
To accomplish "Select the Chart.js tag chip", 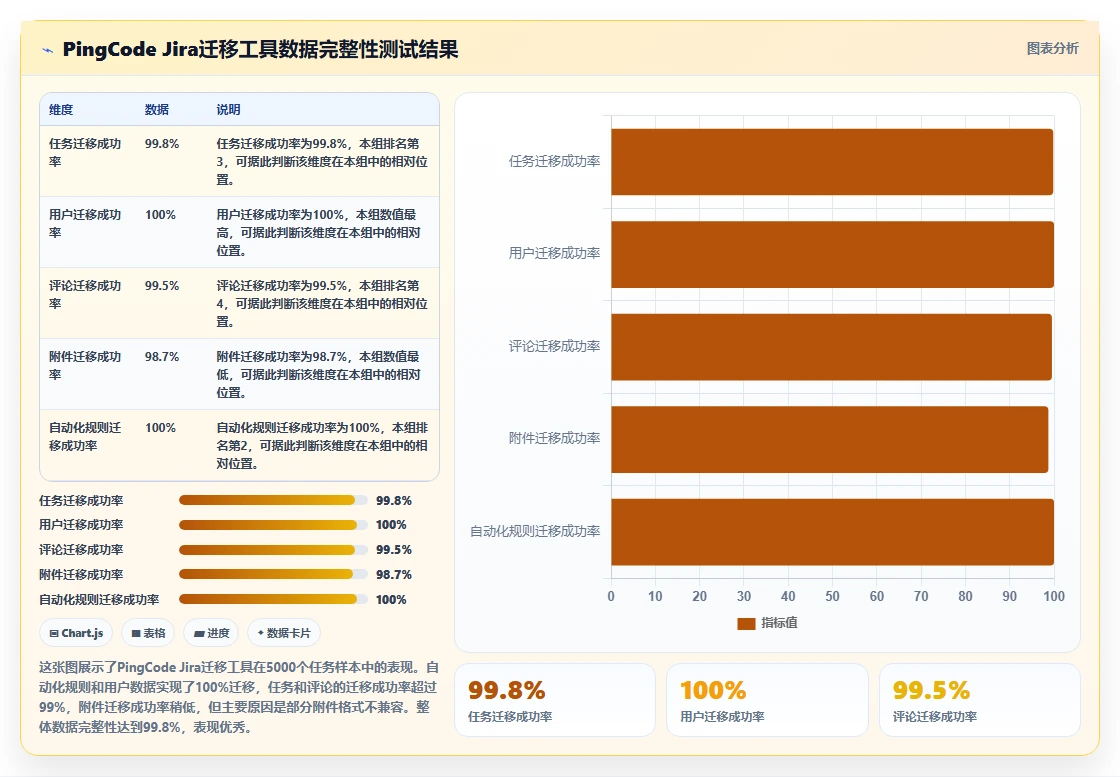I will 76,633.
